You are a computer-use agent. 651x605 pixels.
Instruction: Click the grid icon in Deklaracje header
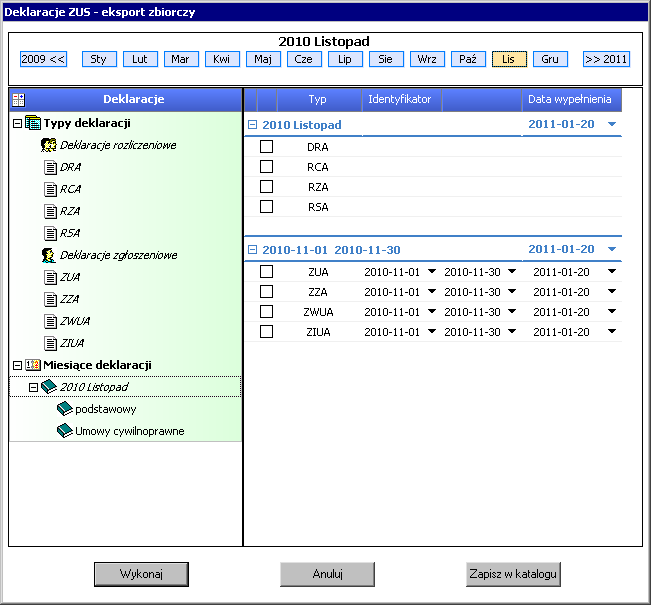click(18, 100)
